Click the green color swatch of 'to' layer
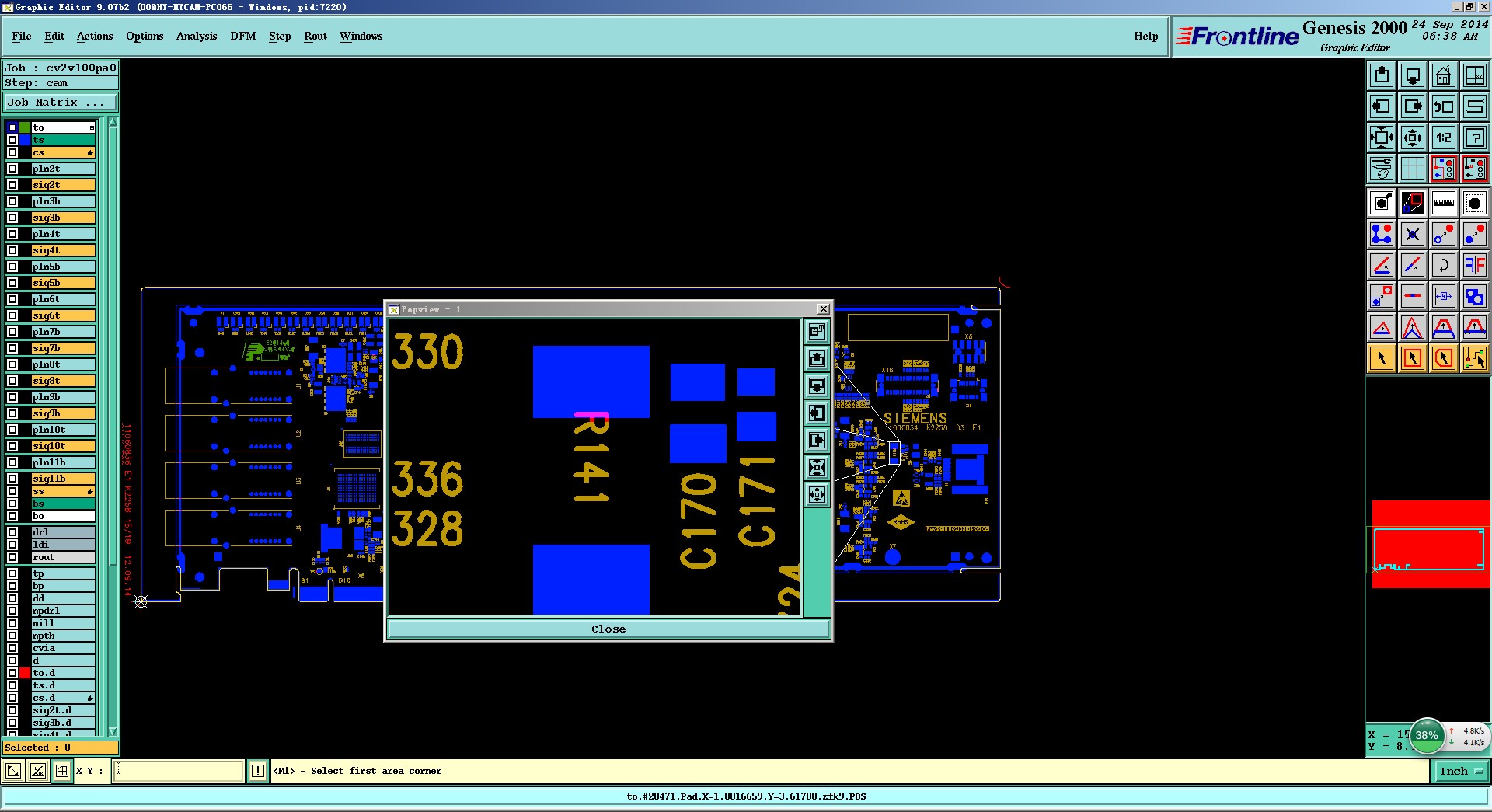Image resolution: width=1492 pixels, height=812 pixels. 25,127
